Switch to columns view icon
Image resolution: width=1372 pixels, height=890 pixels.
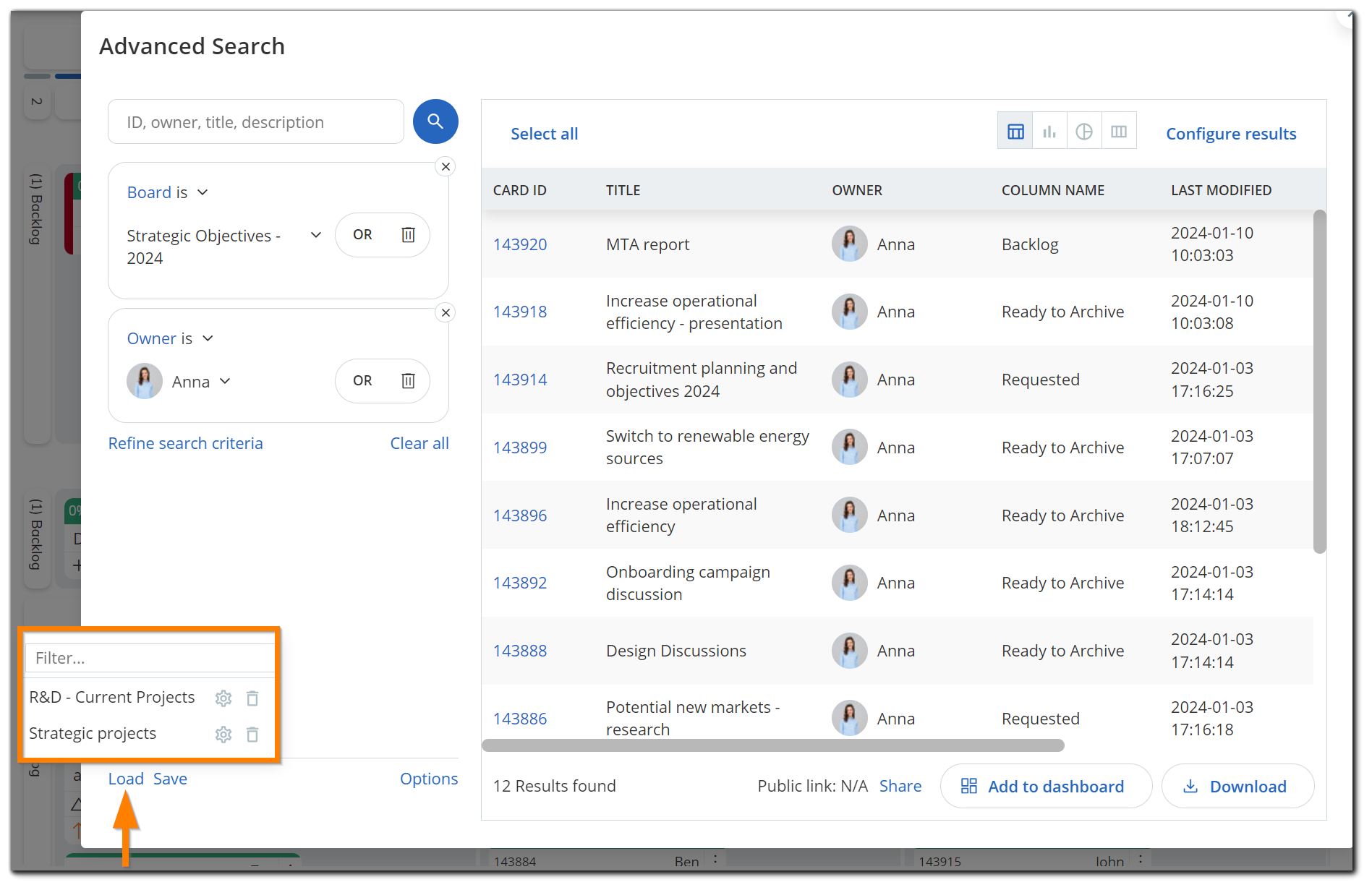pos(1118,132)
